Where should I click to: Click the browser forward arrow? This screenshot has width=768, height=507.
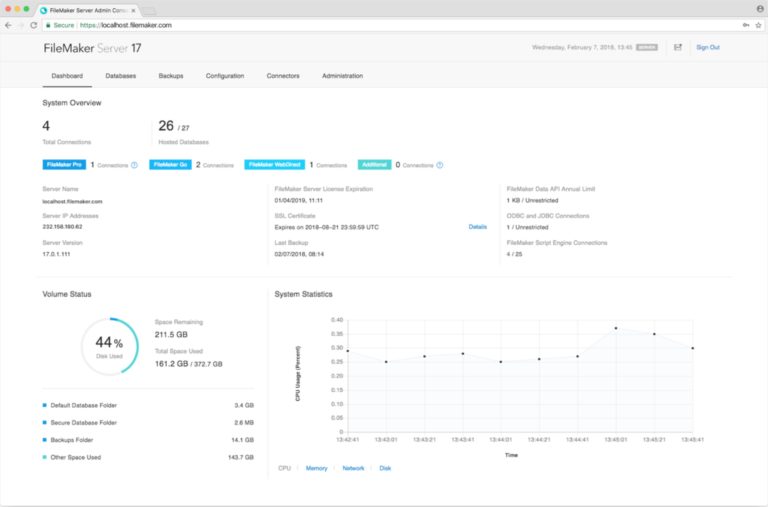(21, 25)
